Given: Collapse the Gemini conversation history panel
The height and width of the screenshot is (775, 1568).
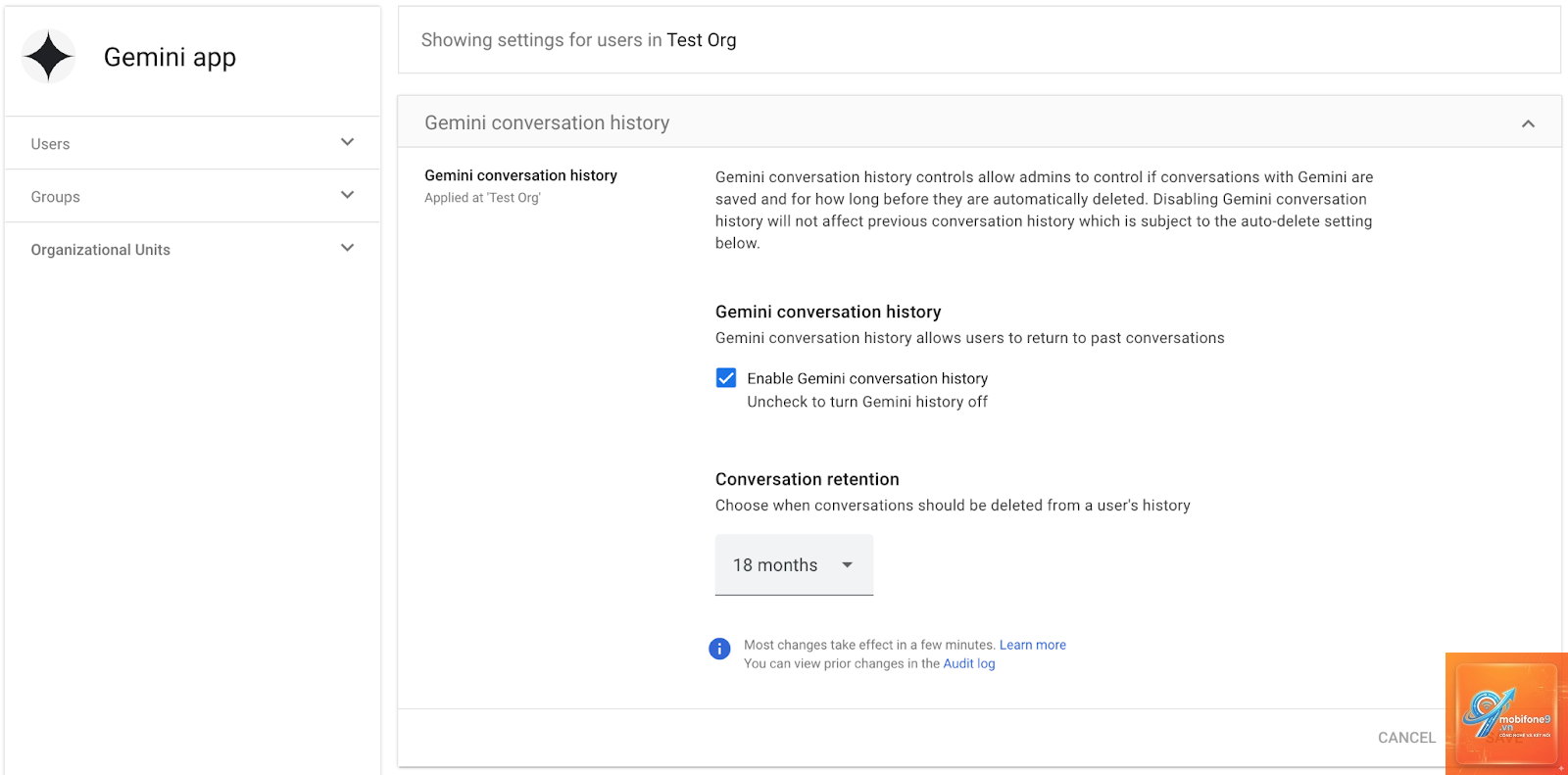Looking at the screenshot, I should pos(1528,123).
